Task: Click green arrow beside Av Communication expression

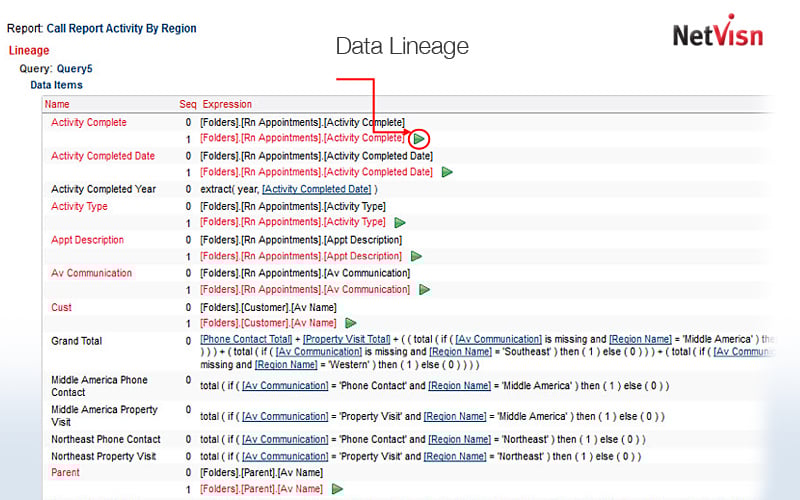Action: coord(425,289)
